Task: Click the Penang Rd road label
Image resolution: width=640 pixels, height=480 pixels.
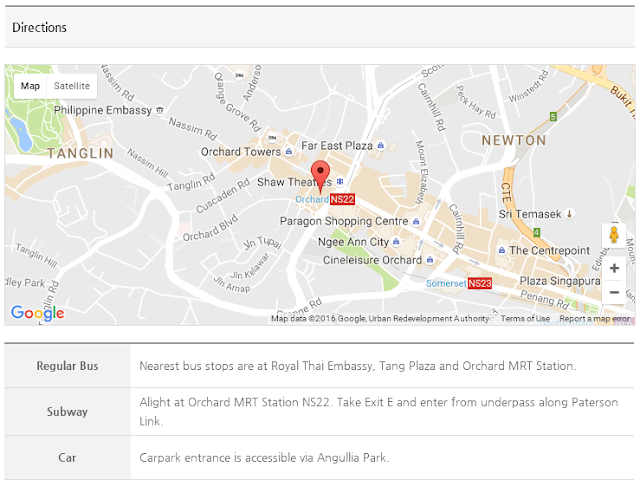Action: click(544, 299)
